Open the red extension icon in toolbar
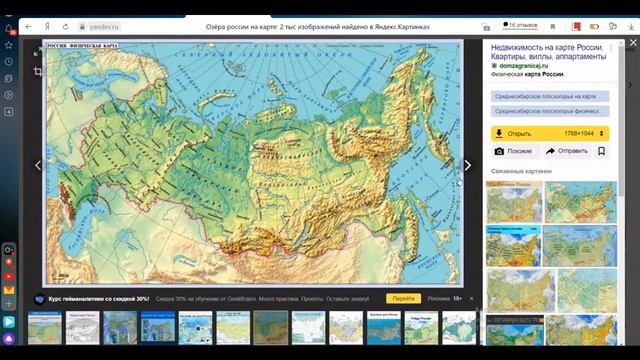The image size is (640, 360). coord(576,27)
